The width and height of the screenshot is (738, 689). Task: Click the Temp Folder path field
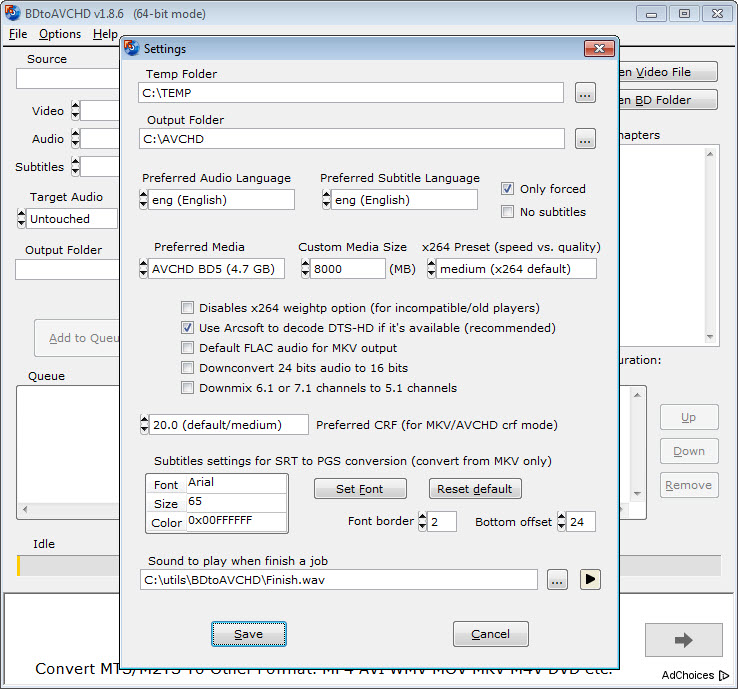click(x=351, y=93)
